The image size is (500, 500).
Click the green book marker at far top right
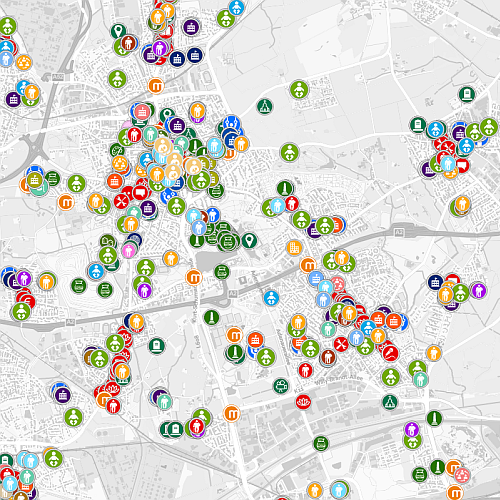(x=467, y=94)
